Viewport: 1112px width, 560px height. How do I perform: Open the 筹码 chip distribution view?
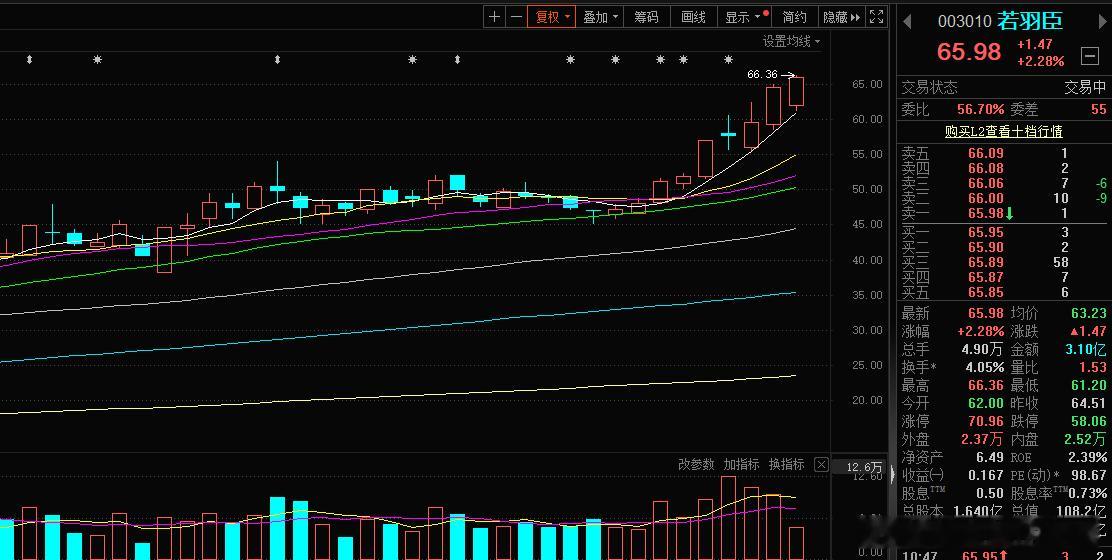coord(646,17)
